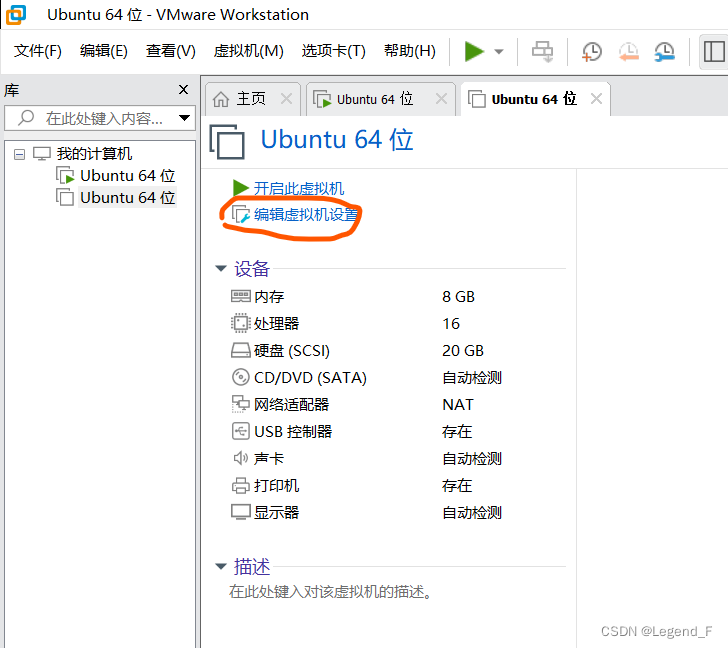Screen dimensions: 728x648
Task: Open the 选项卡(T) menu
Action: (333, 51)
